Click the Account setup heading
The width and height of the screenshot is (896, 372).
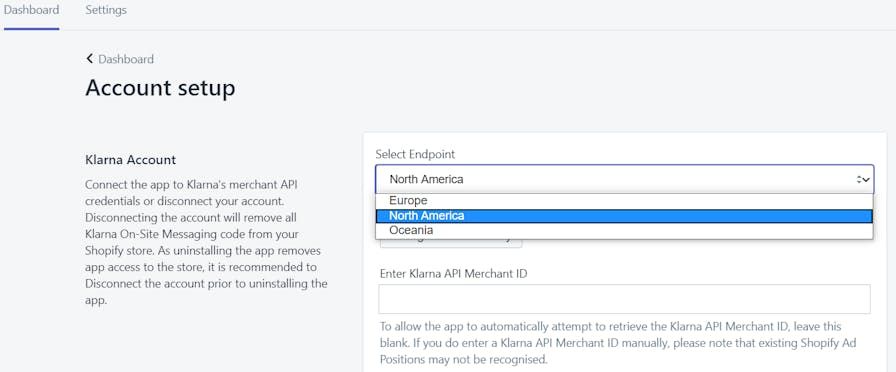tap(160, 88)
